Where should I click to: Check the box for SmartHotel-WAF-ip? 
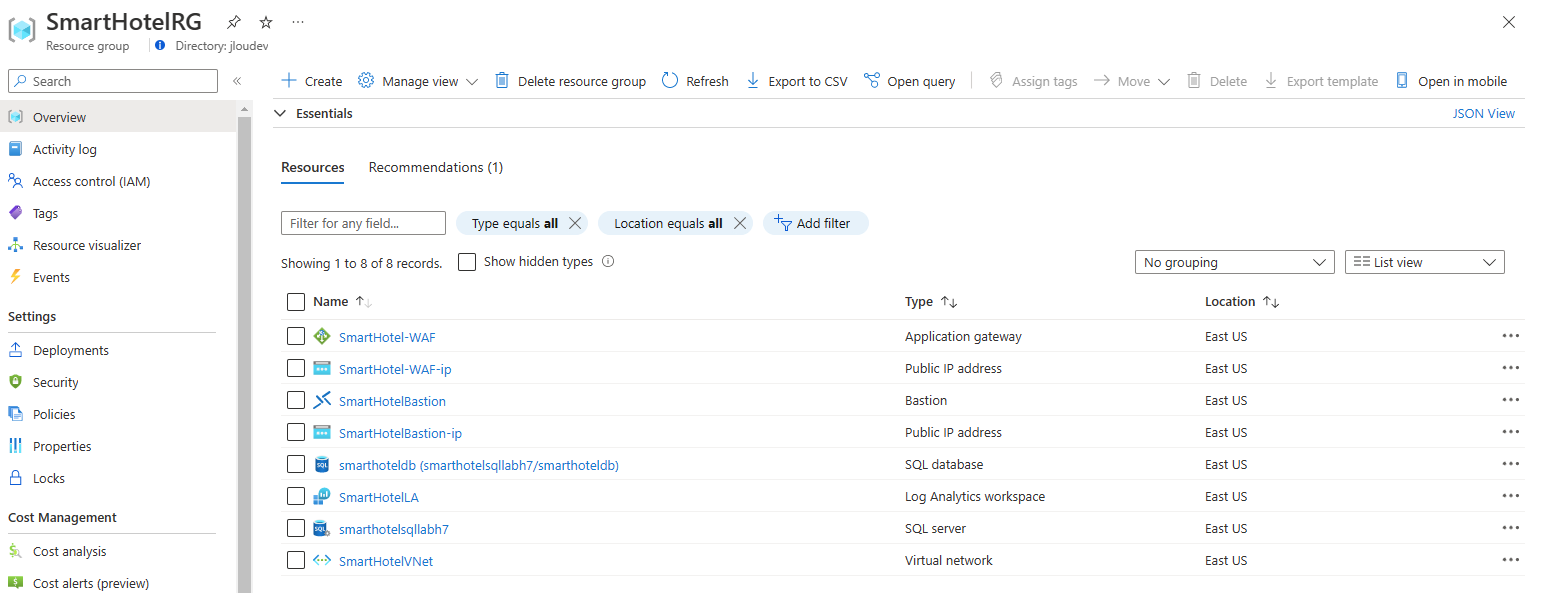coord(296,368)
